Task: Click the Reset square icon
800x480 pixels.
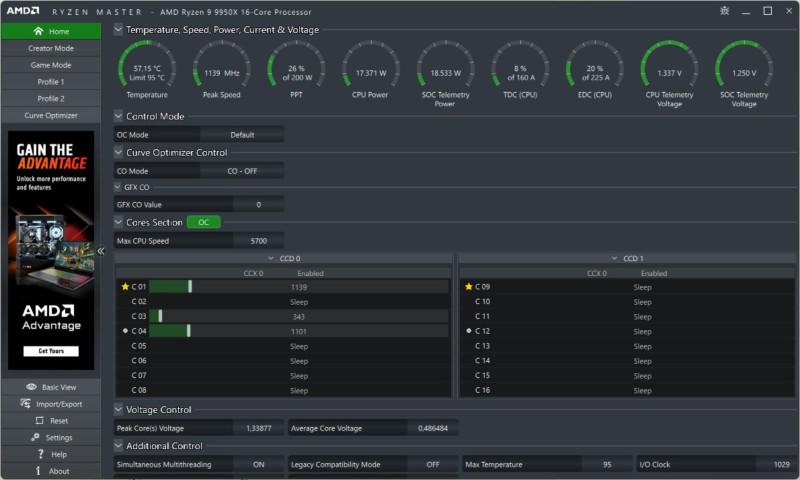Action: 39,420
